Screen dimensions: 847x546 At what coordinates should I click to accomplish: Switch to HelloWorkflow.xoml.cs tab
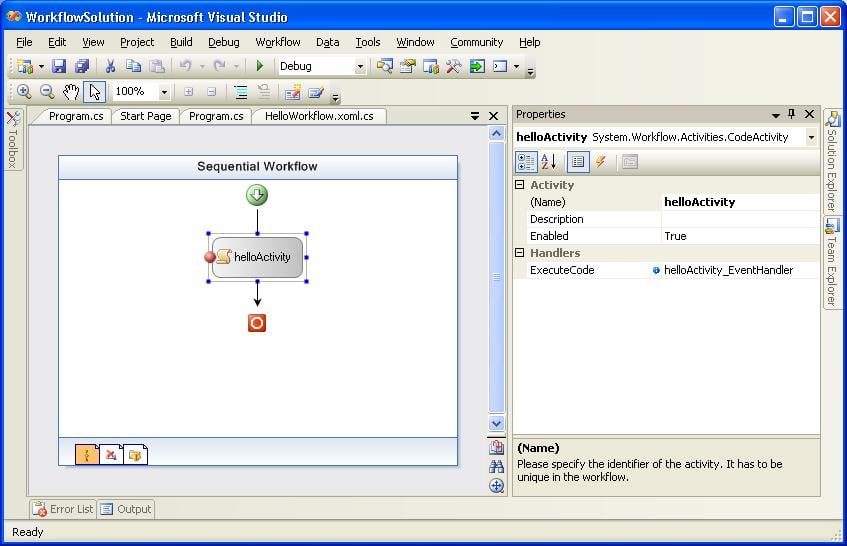click(x=319, y=116)
